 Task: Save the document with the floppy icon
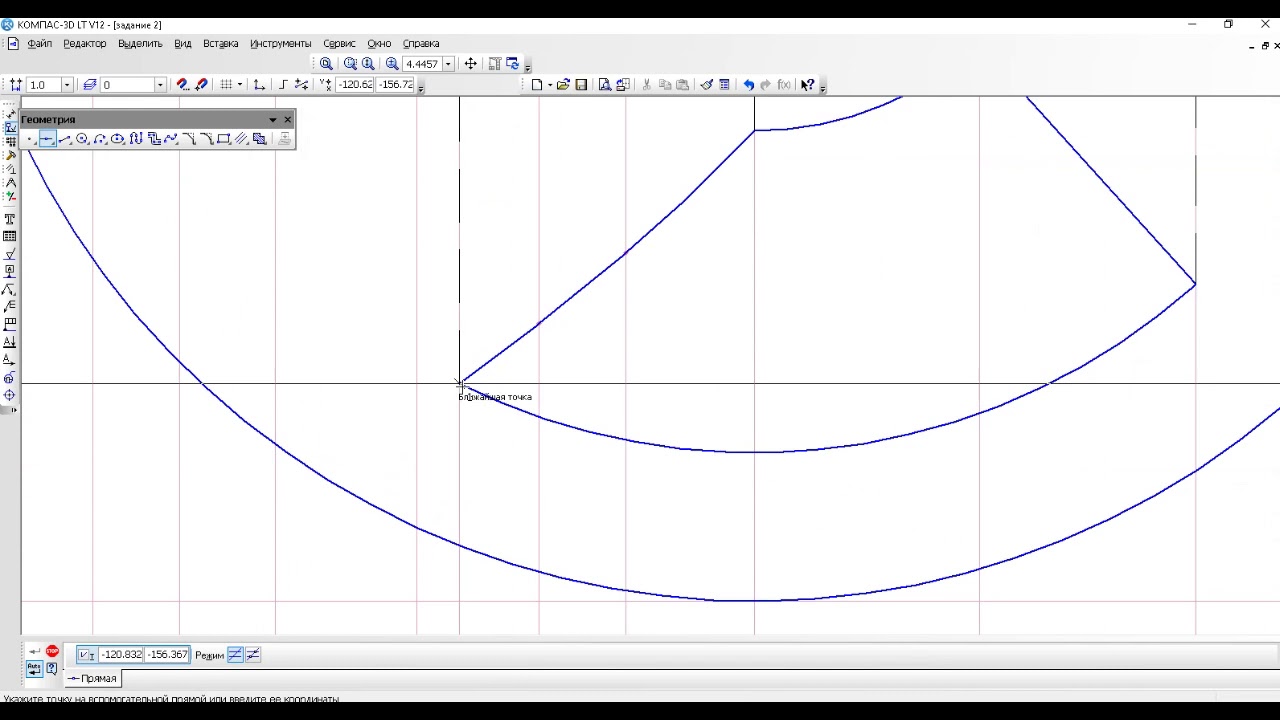[x=581, y=85]
